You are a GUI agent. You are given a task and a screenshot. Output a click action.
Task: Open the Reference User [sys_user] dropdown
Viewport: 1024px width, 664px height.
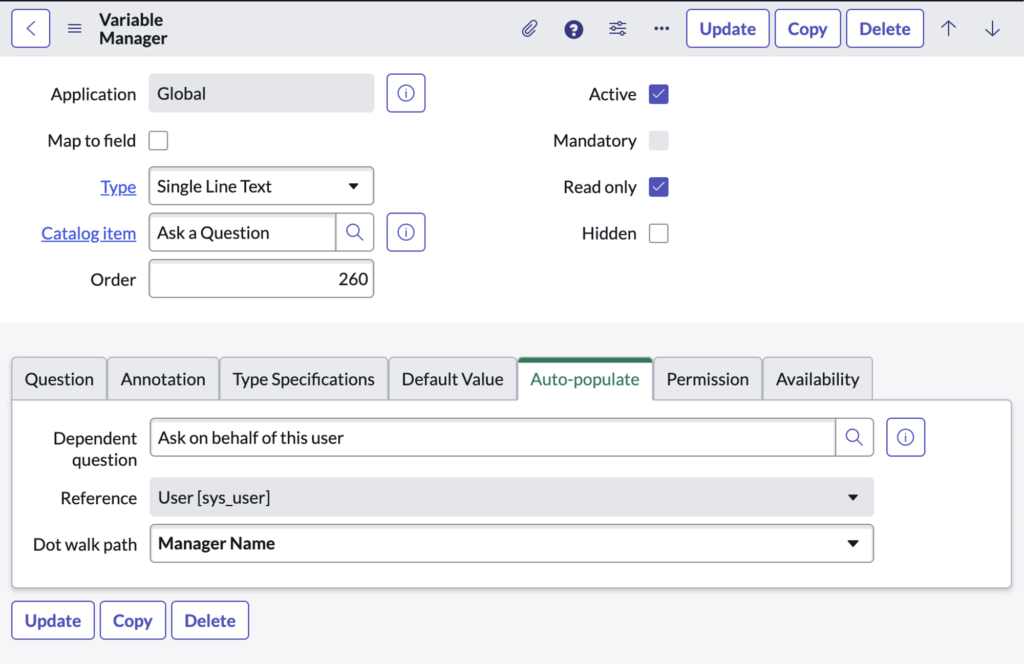point(511,498)
